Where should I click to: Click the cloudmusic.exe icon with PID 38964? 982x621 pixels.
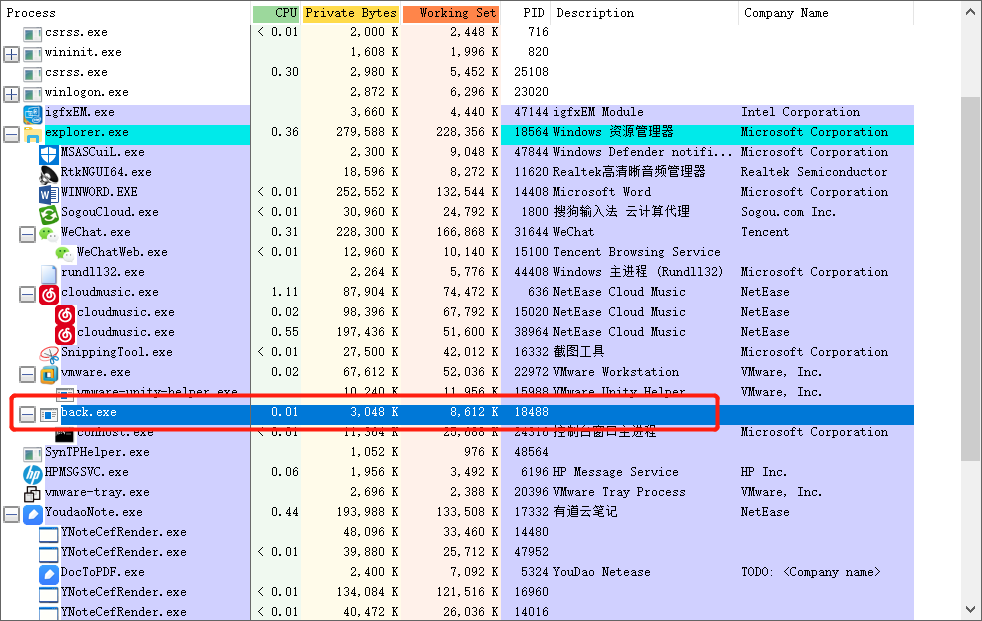click(65, 334)
